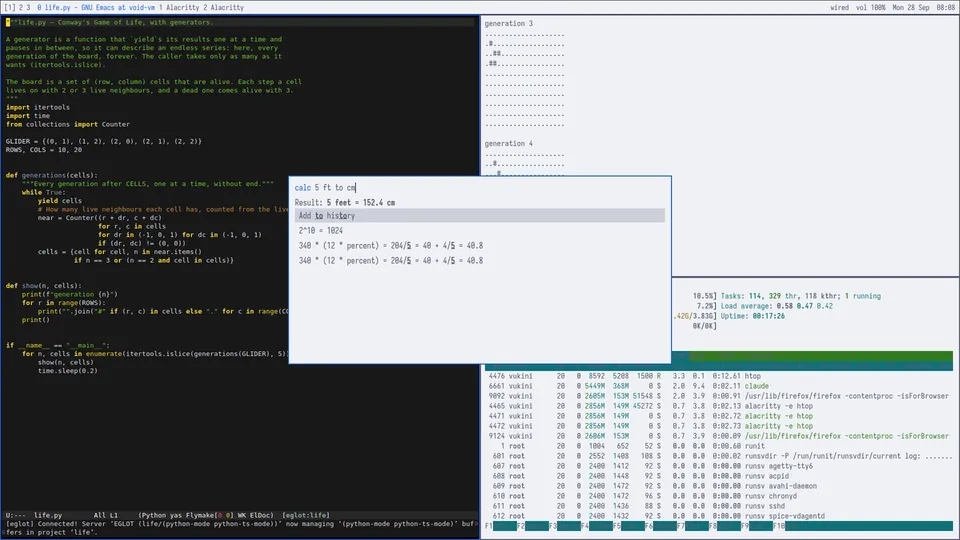Select the 'runsv acpid' process row
Viewport: 960px width, 540px height.
719,476
